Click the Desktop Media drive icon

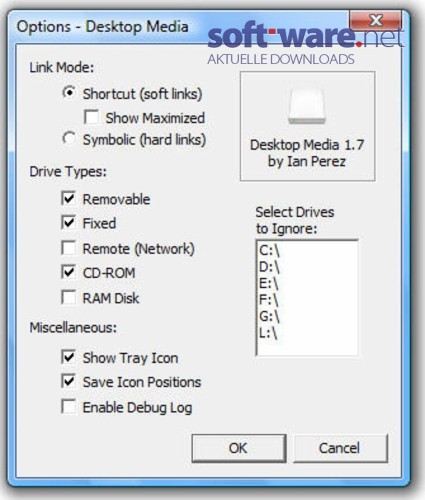pyautogui.click(x=307, y=106)
